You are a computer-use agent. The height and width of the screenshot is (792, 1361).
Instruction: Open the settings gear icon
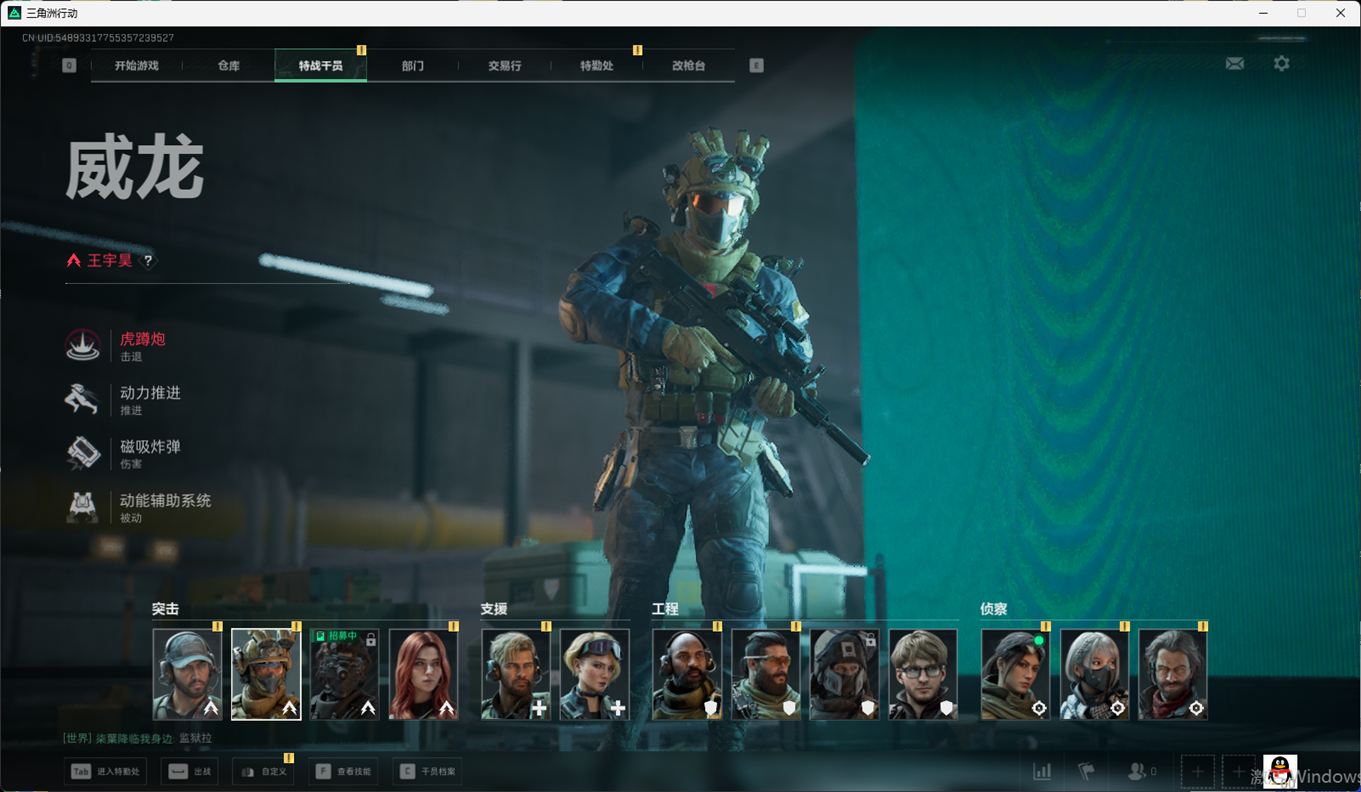coord(1281,63)
